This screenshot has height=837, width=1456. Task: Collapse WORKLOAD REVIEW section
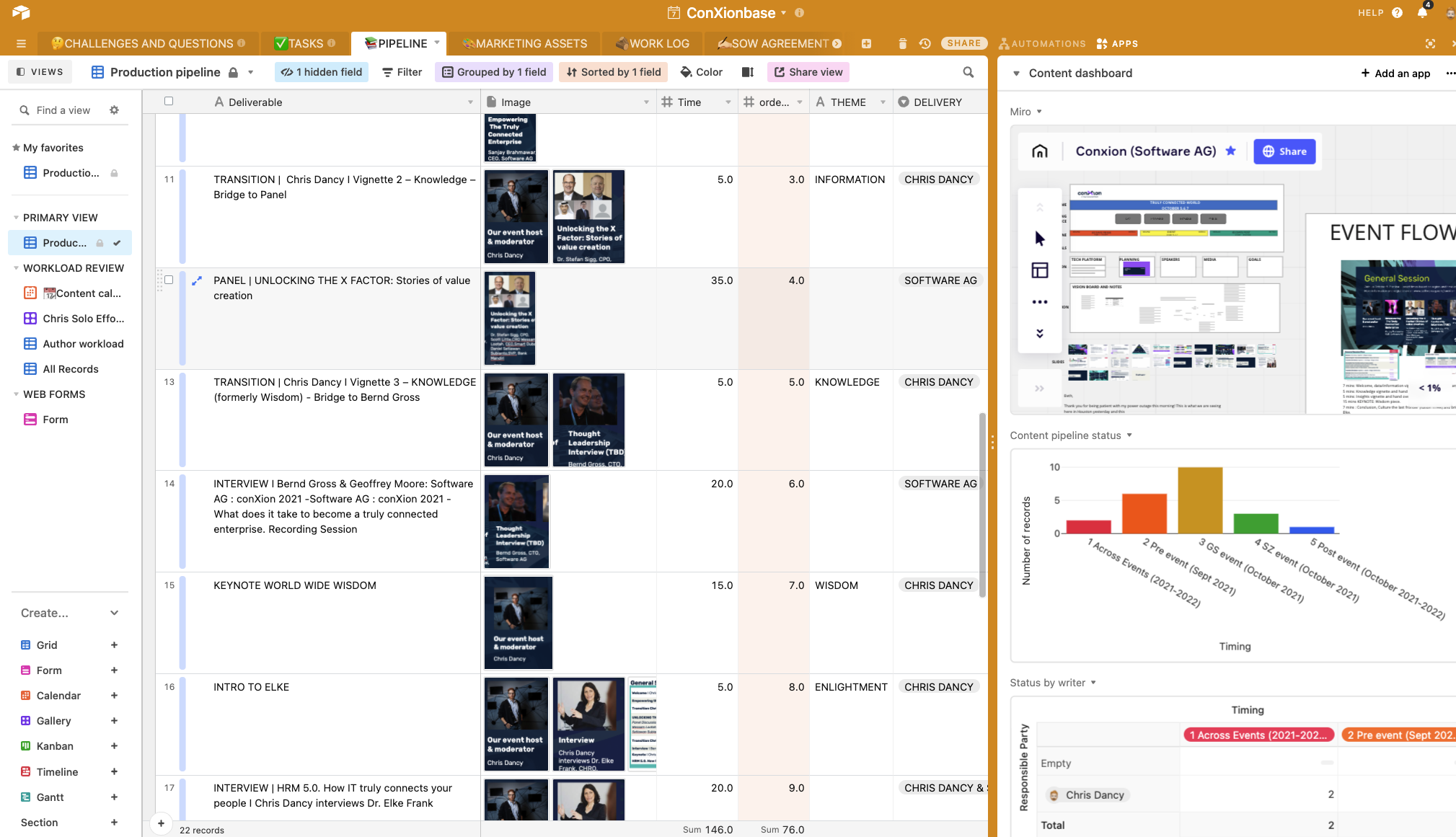click(x=17, y=268)
